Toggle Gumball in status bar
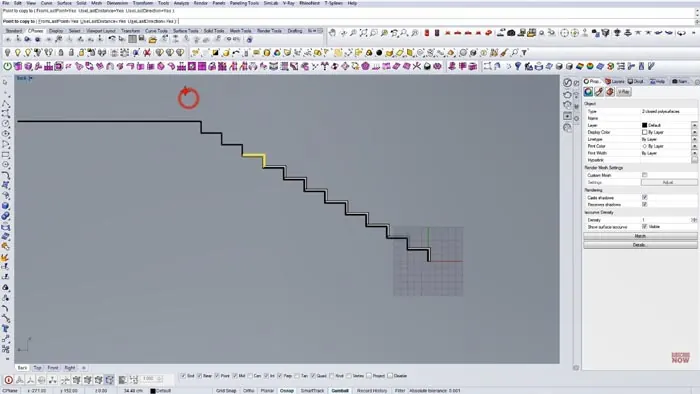 coord(340,390)
